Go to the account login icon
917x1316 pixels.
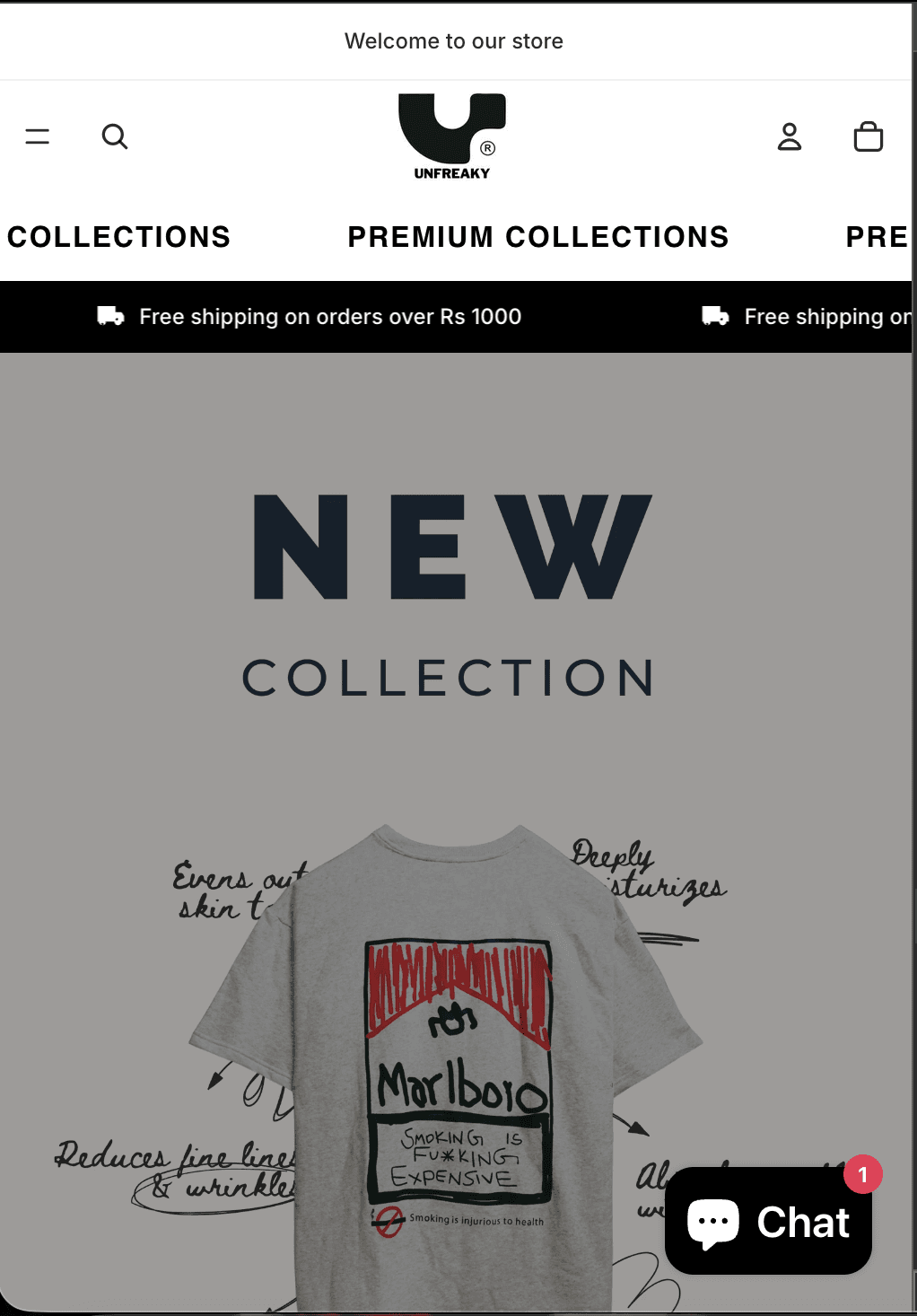pyautogui.click(x=790, y=136)
